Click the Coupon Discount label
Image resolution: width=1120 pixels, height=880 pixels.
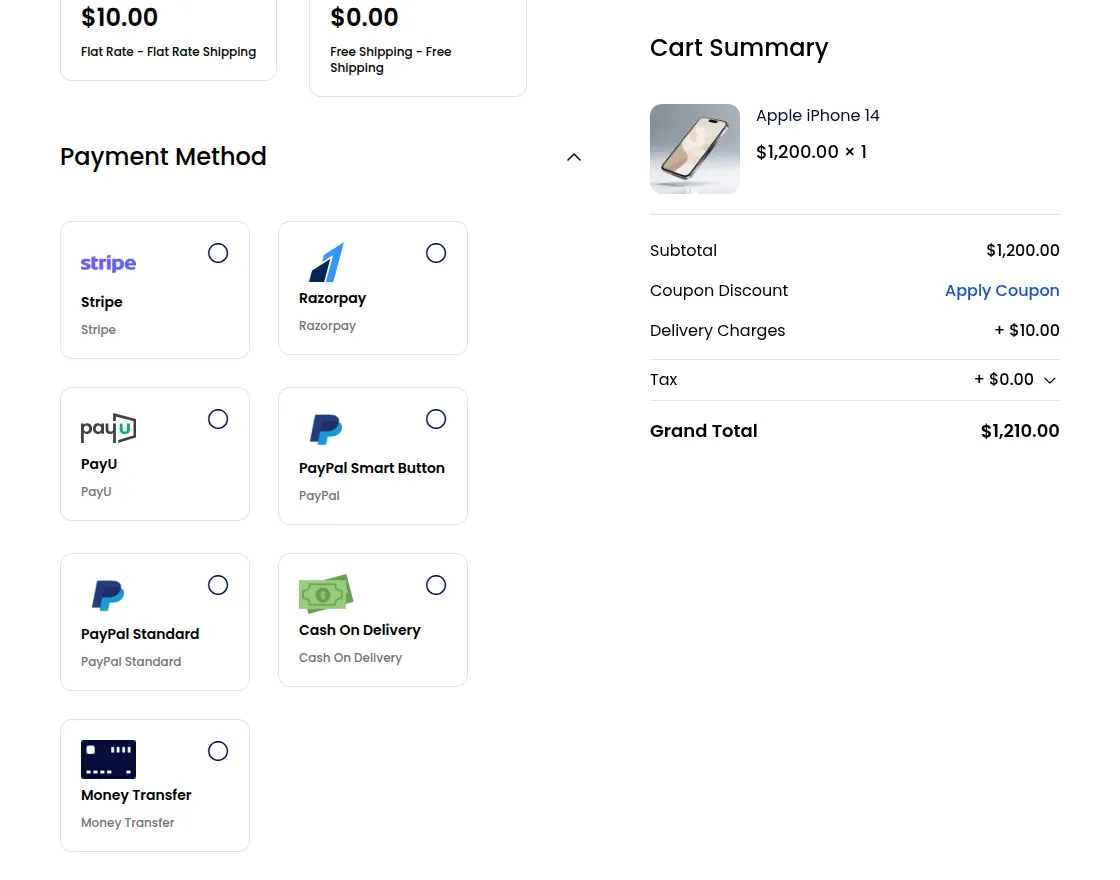[x=719, y=291]
